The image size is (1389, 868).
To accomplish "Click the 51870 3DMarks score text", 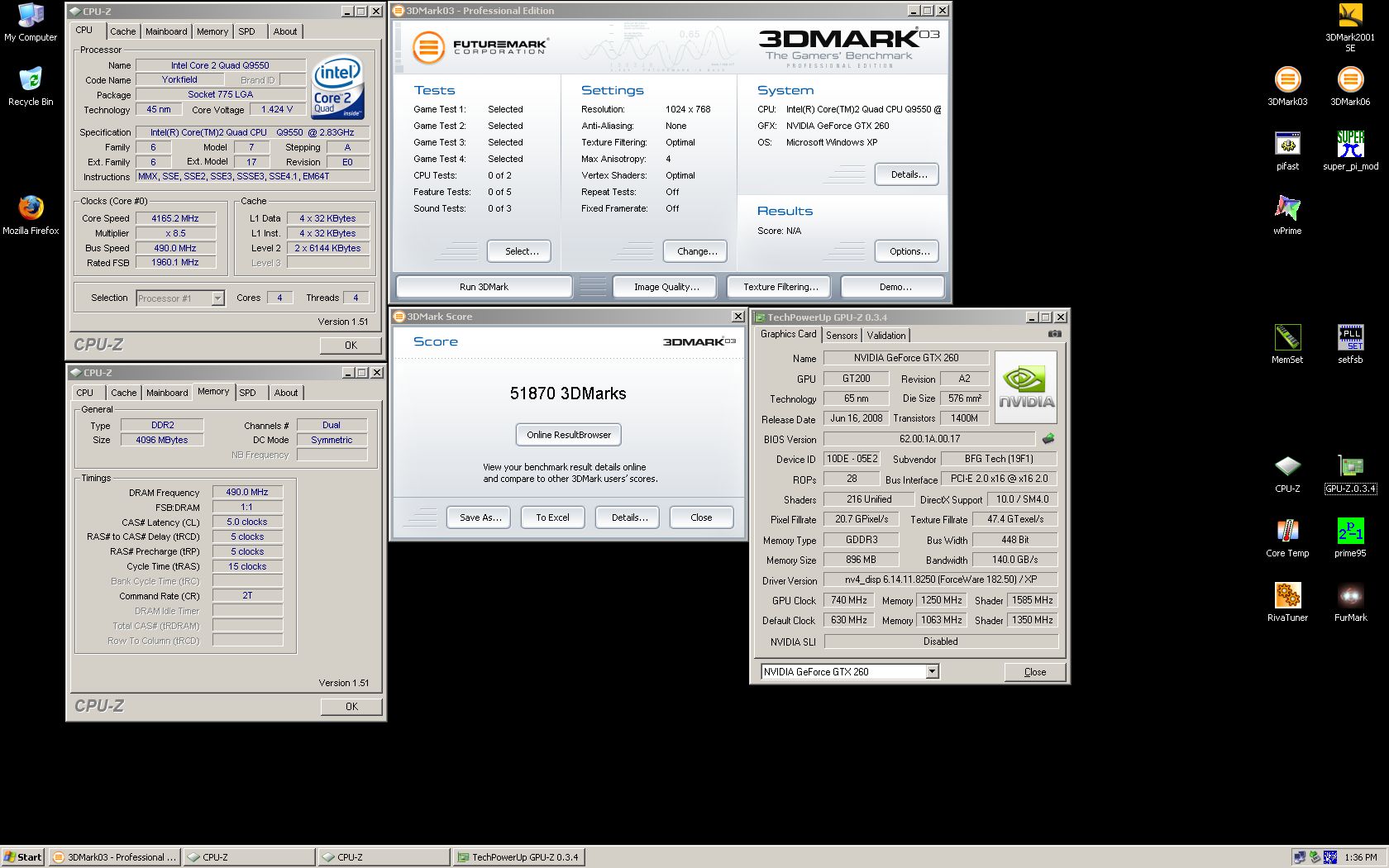I will point(568,393).
